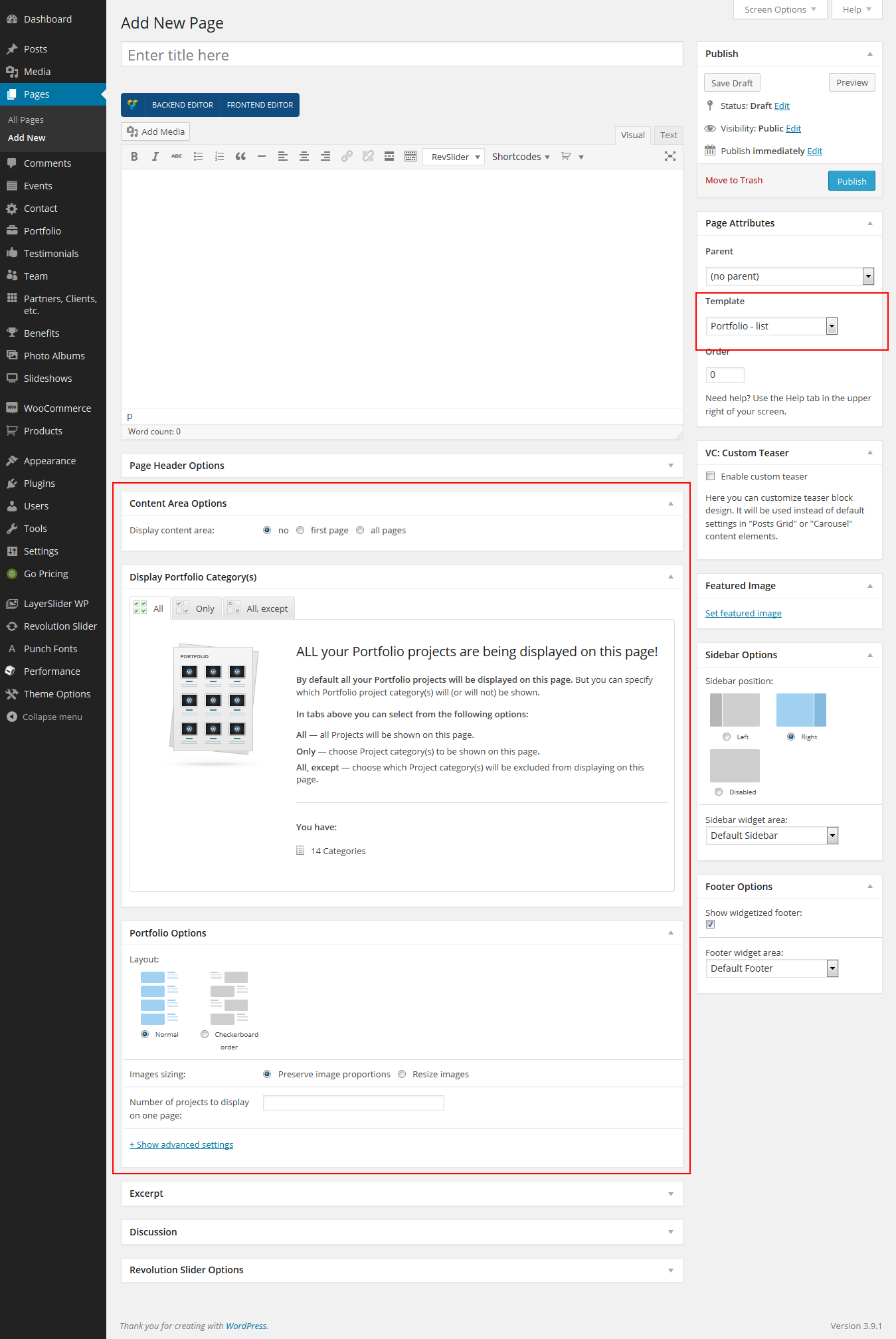The image size is (896, 1339).
Task: Choose Checkerboard order layout option
Action: click(x=205, y=1034)
